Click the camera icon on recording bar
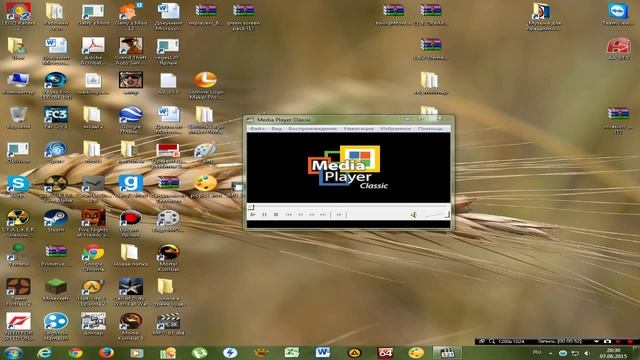 pyautogui.click(x=607, y=341)
